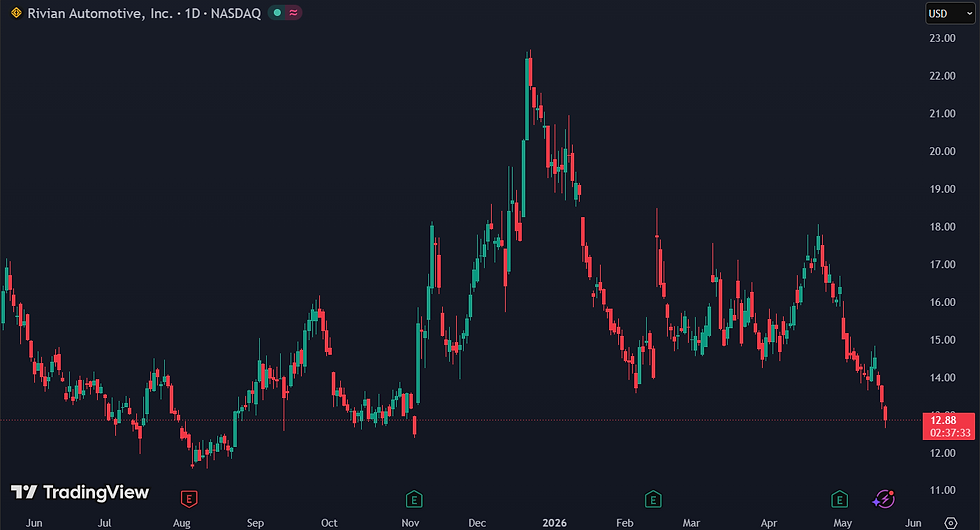Click the Oct label on time axis

tap(329, 523)
